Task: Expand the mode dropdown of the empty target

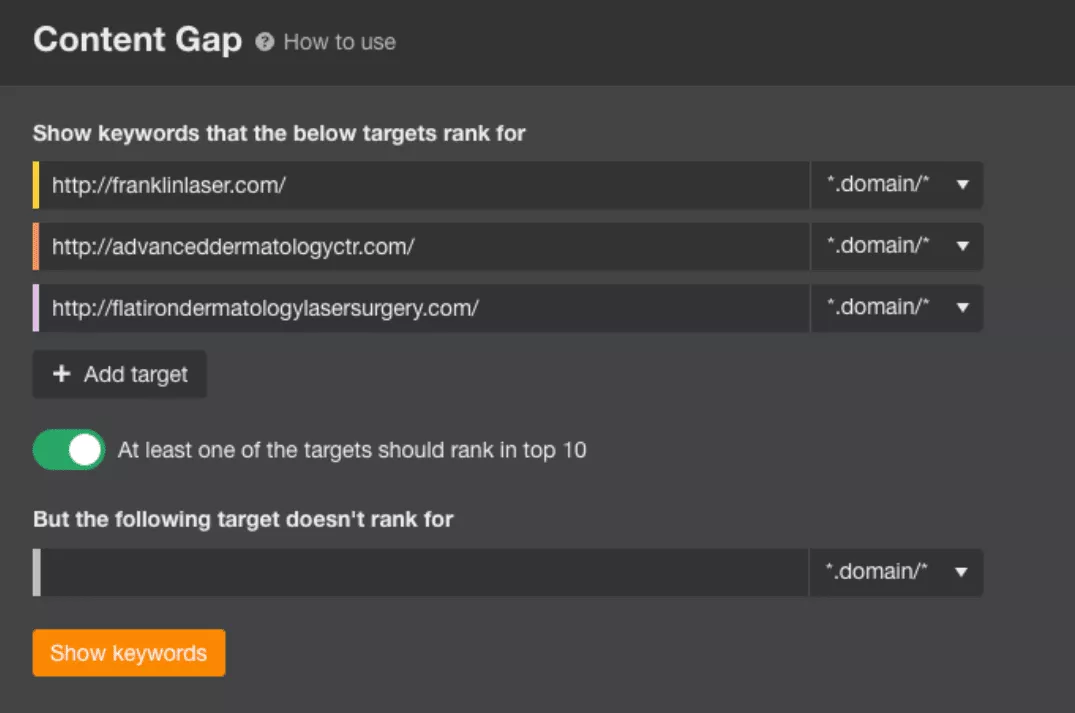Action: pos(897,572)
